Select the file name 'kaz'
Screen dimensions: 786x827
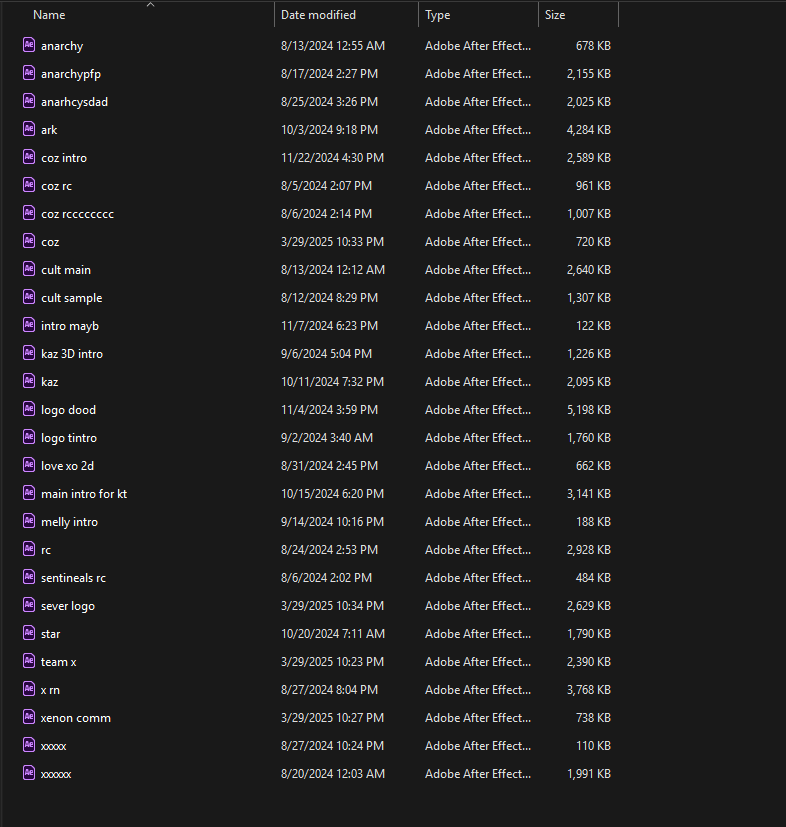coord(50,382)
